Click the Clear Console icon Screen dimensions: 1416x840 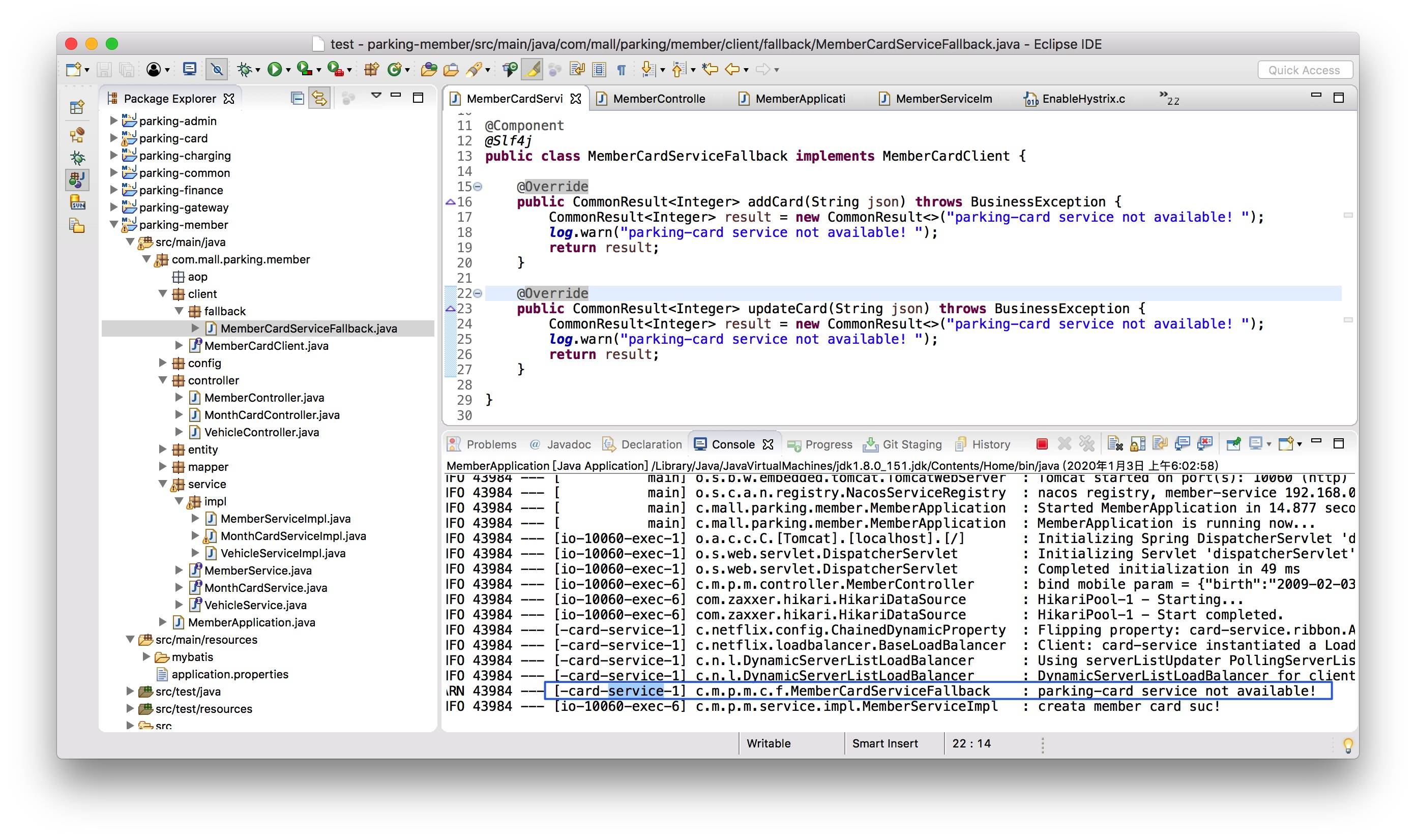[1114, 444]
